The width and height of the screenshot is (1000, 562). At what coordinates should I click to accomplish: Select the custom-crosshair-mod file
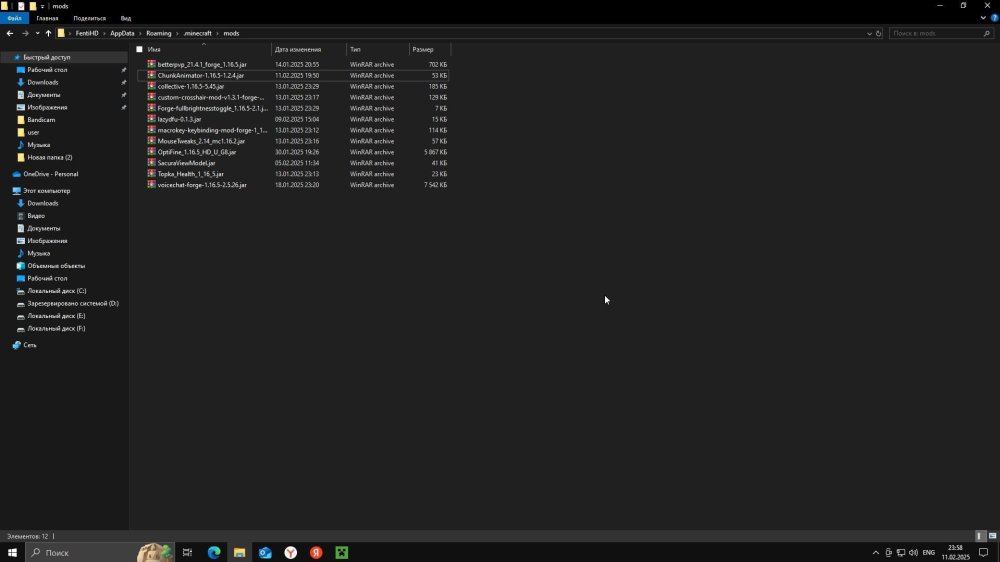[x=210, y=97]
